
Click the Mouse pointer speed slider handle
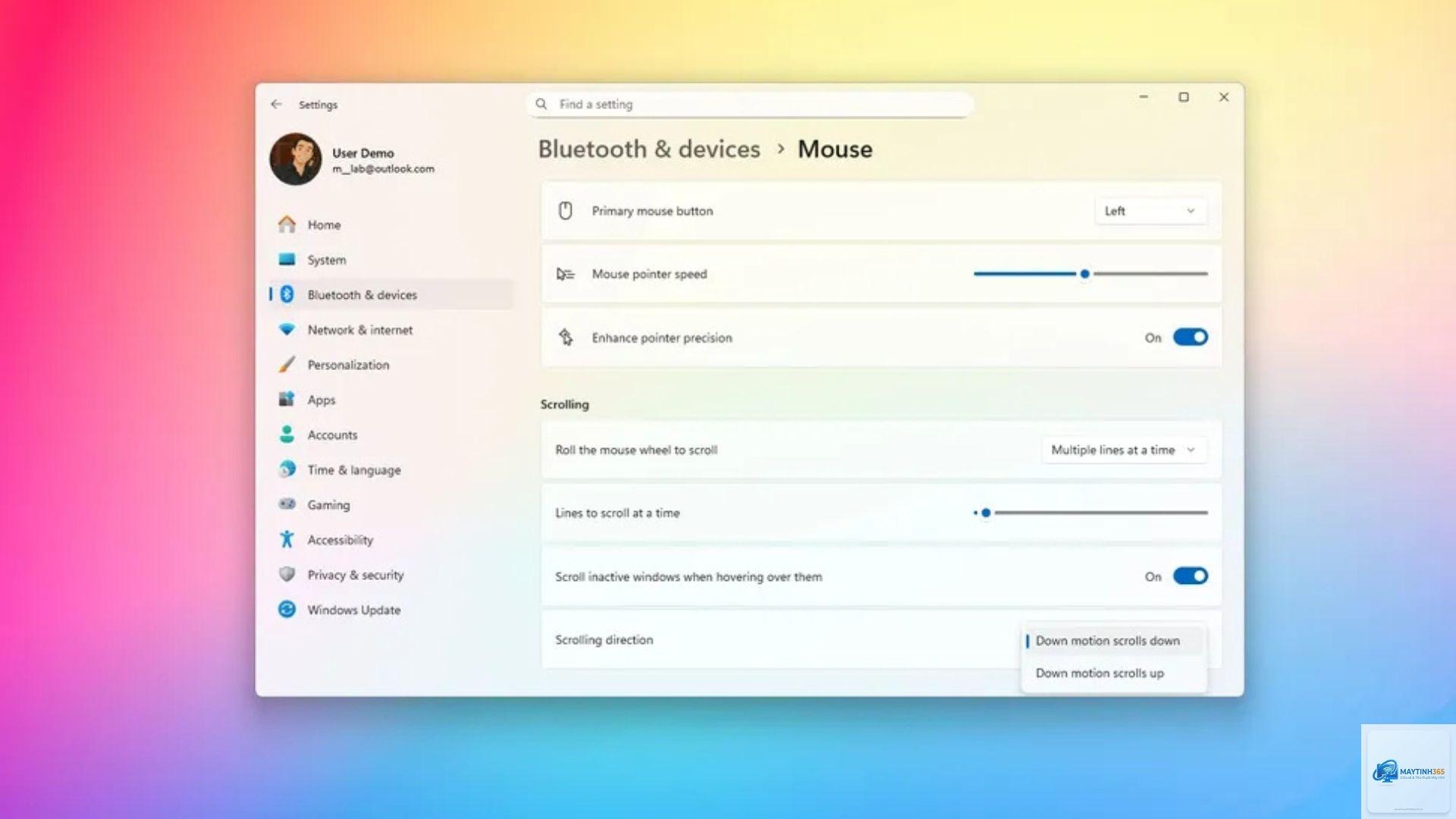1085,274
